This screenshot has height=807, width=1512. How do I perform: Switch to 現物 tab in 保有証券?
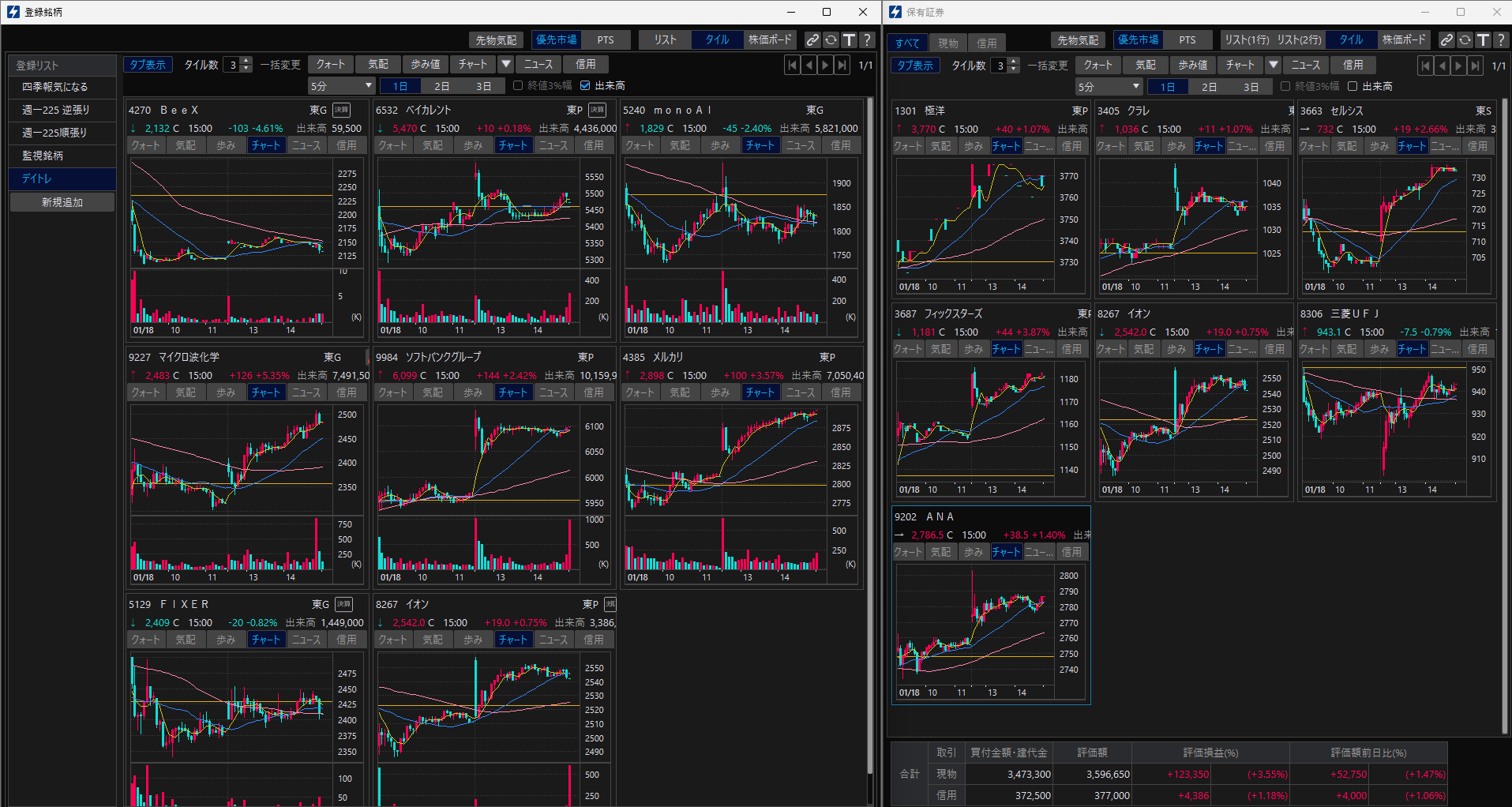948,43
